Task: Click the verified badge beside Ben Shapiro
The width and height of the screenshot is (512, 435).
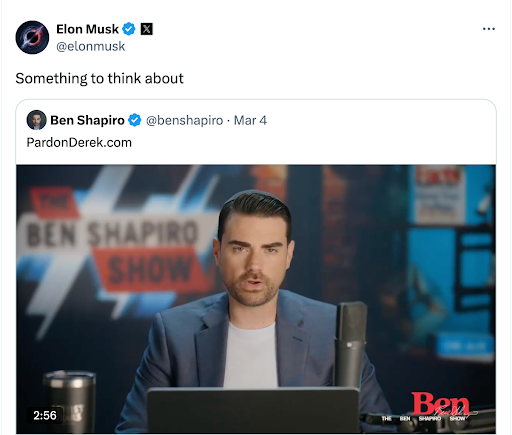Action: point(135,120)
